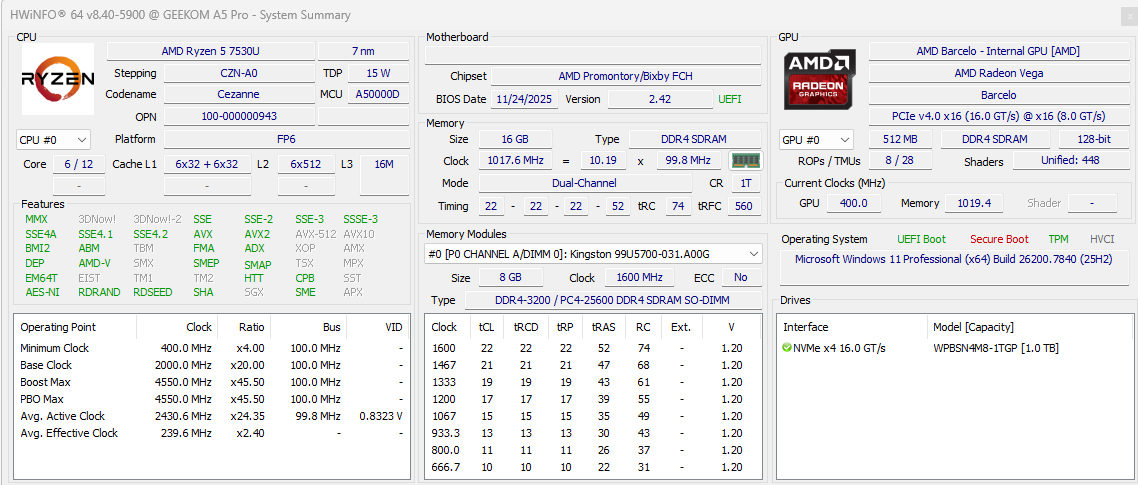Open the CPU #0 selector dropdown

[x=53, y=140]
